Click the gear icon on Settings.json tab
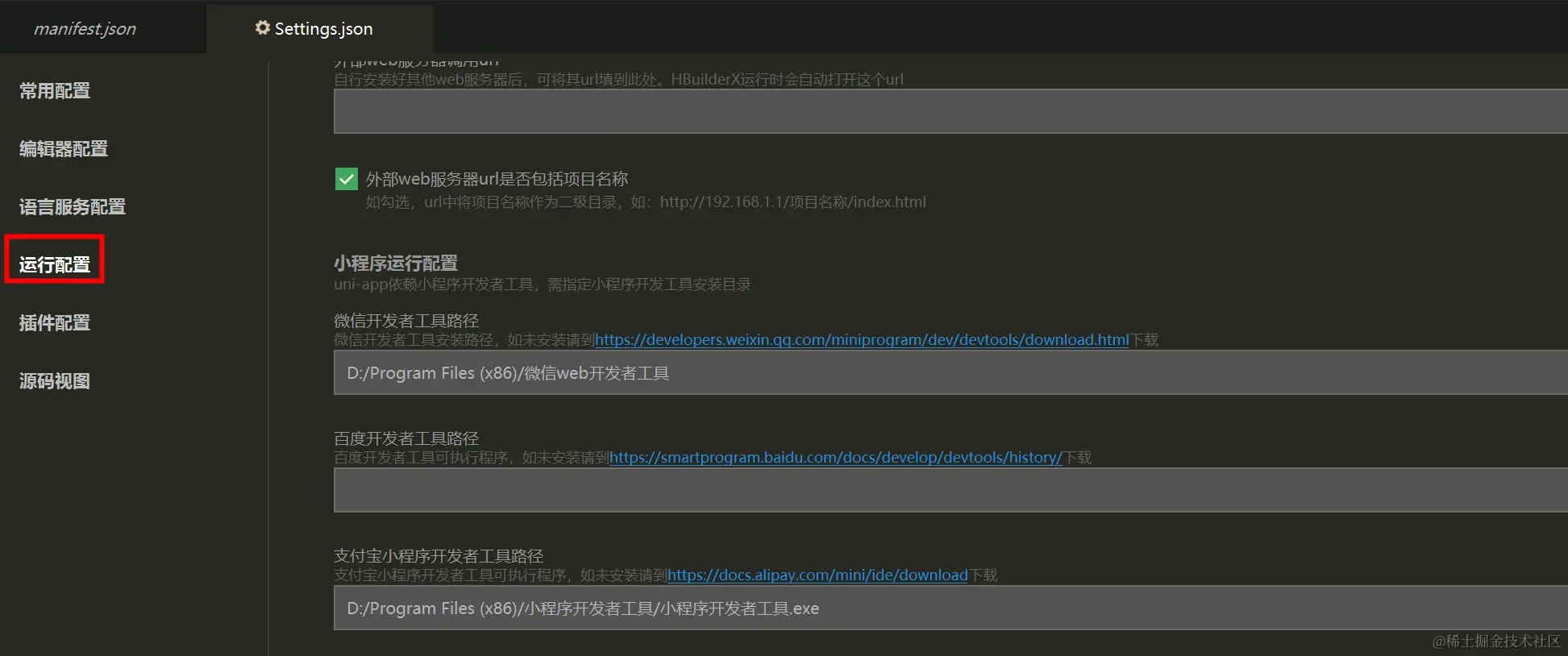 click(262, 28)
